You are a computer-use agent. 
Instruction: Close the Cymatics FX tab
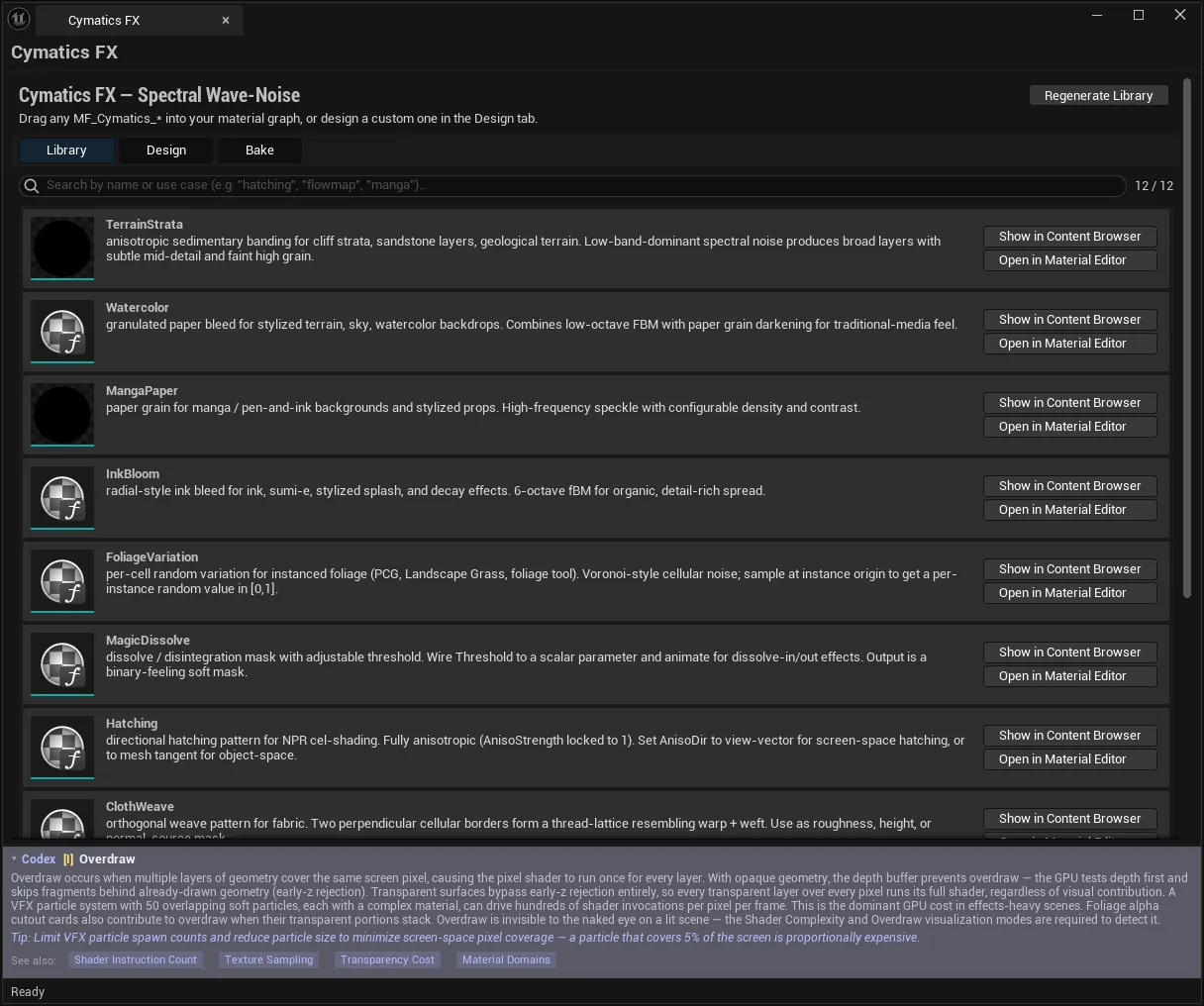[x=226, y=20]
